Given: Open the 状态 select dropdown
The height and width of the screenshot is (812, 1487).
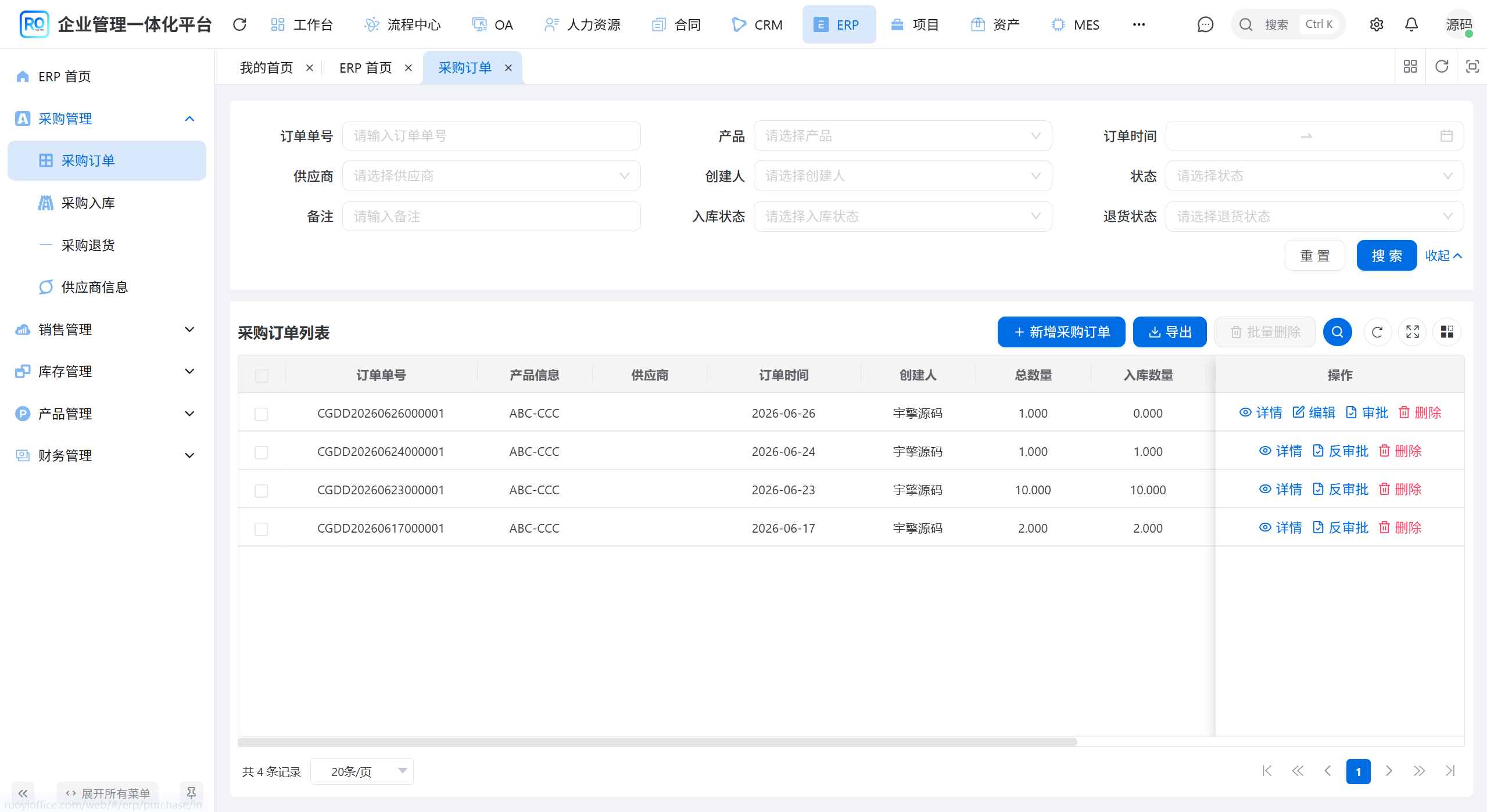Looking at the screenshot, I should 1314,176.
